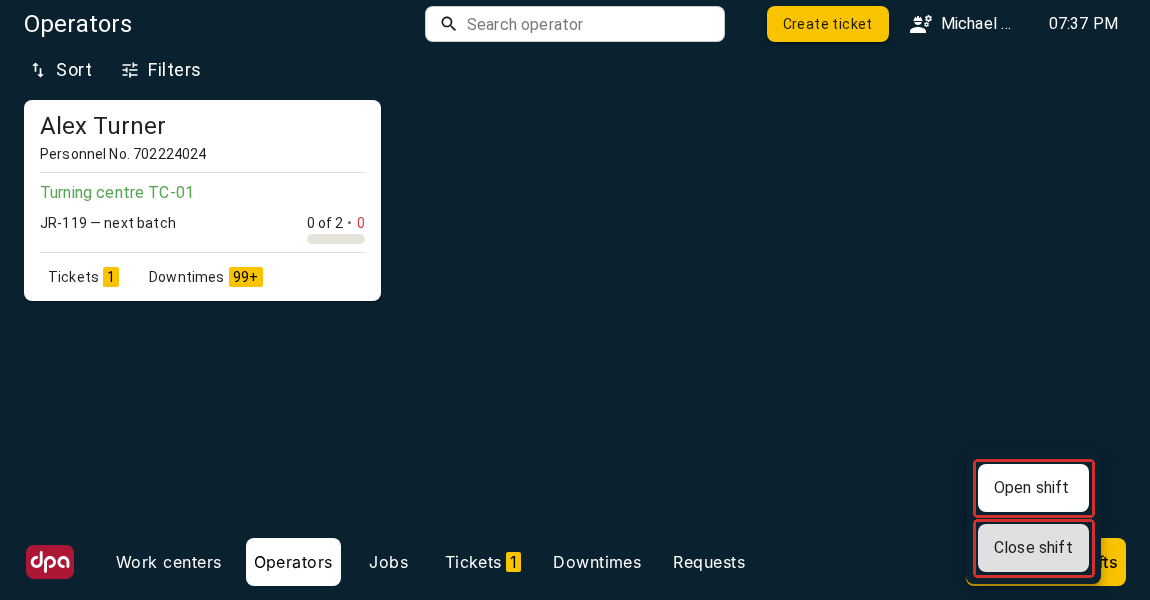1150x600 pixels.
Task: Select the Operators tab
Action: pyautogui.click(x=293, y=562)
